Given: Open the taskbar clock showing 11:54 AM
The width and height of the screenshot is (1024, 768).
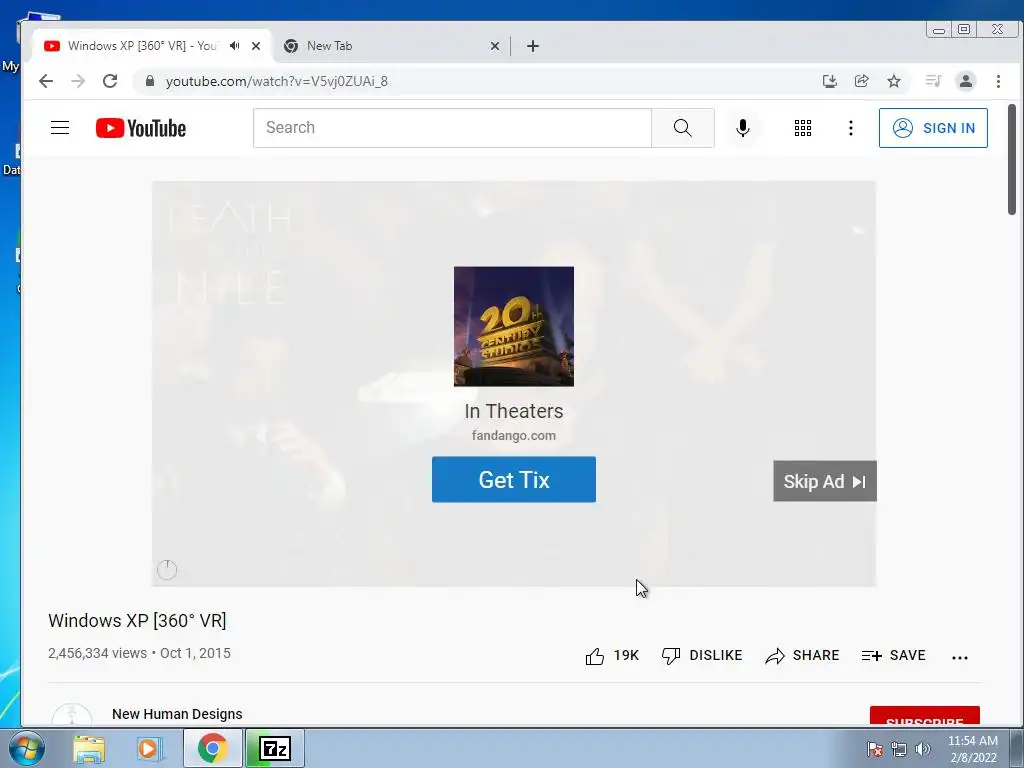Looking at the screenshot, I should pos(973,749).
